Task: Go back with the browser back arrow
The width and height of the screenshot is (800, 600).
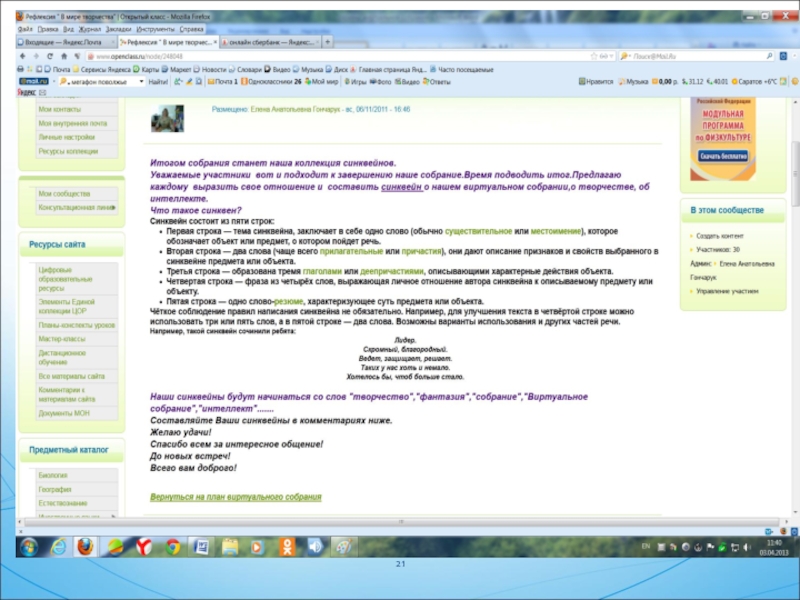Action: pos(22,56)
